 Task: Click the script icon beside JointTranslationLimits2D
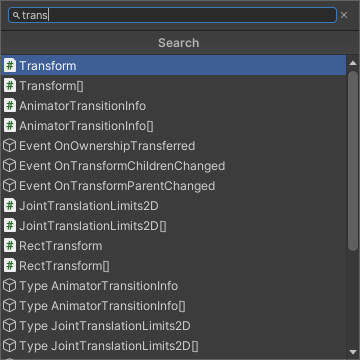click(10, 205)
